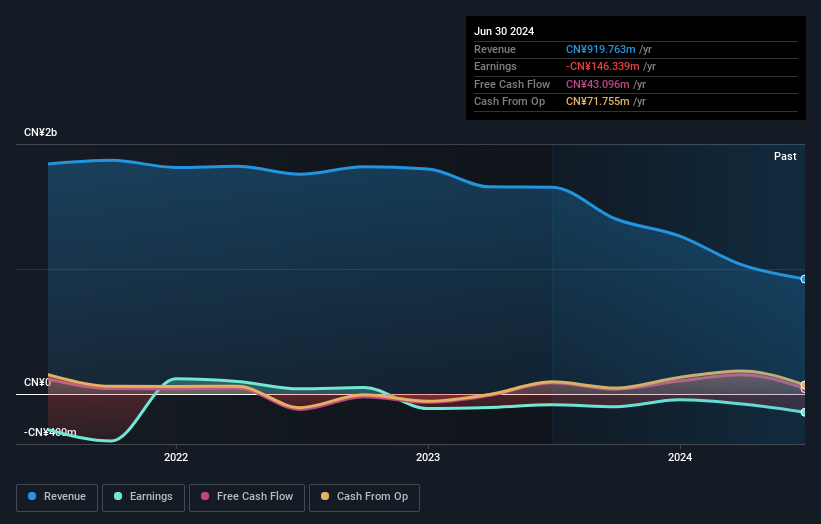
Task: Toggle the Cash From Op legend button
Action: (x=364, y=497)
